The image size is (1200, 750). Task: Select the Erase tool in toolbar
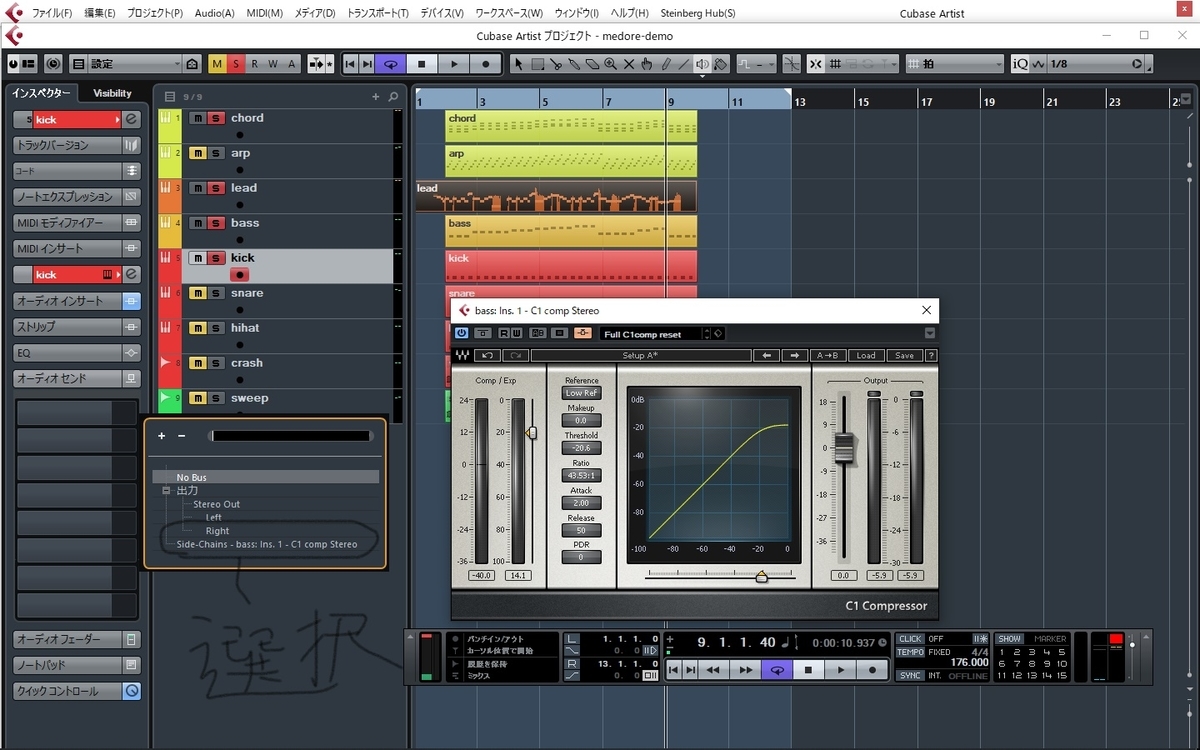pyautogui.click(x=592, y=64)
